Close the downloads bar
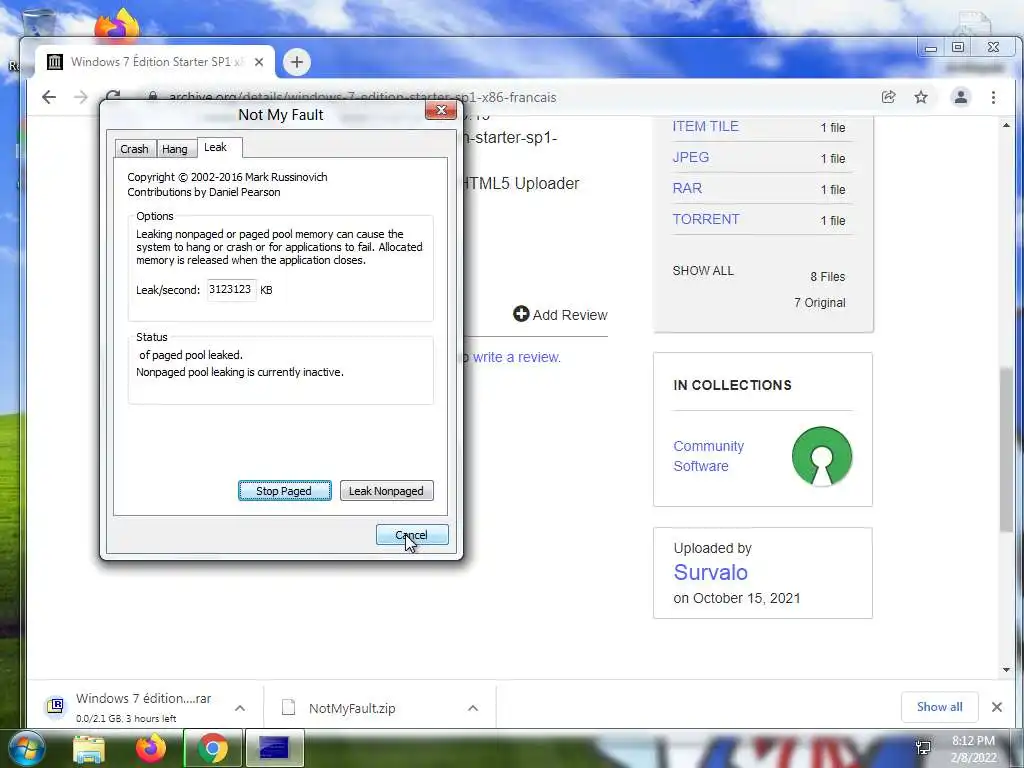Image resolution: width=1024 pixels, height=768 pixels. point(997,707)
